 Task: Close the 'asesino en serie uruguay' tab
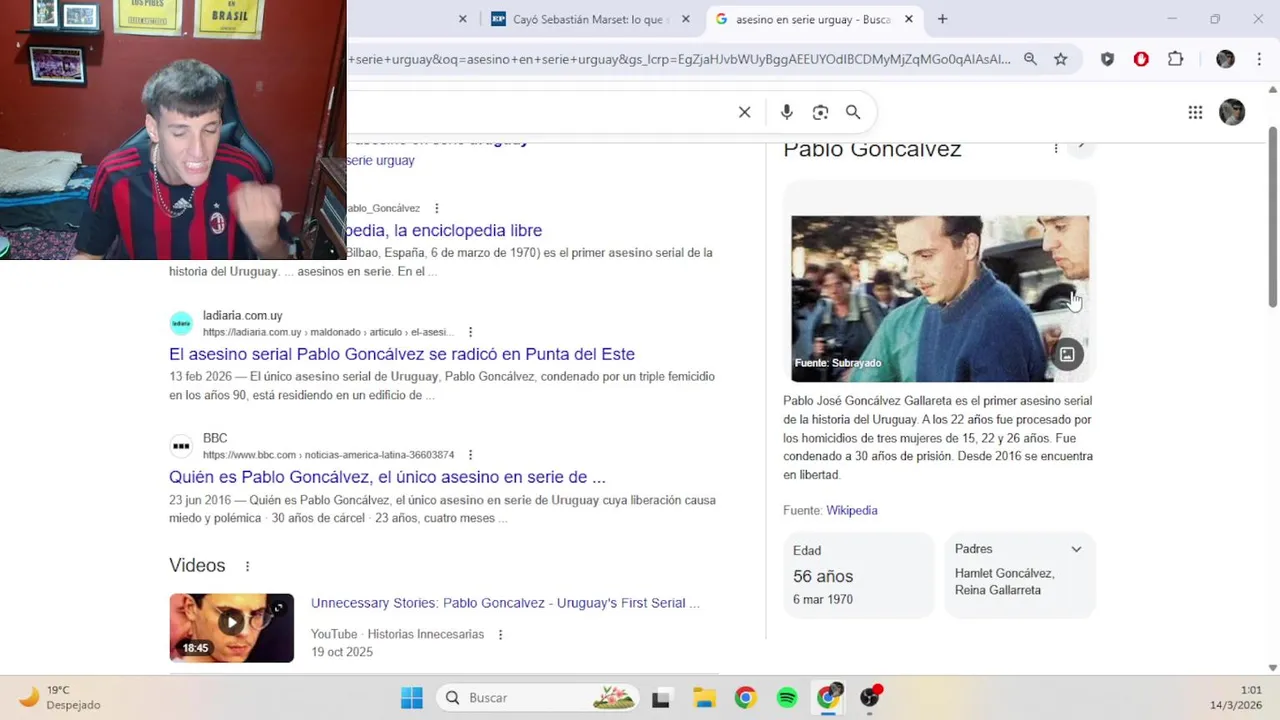(909, 19)
